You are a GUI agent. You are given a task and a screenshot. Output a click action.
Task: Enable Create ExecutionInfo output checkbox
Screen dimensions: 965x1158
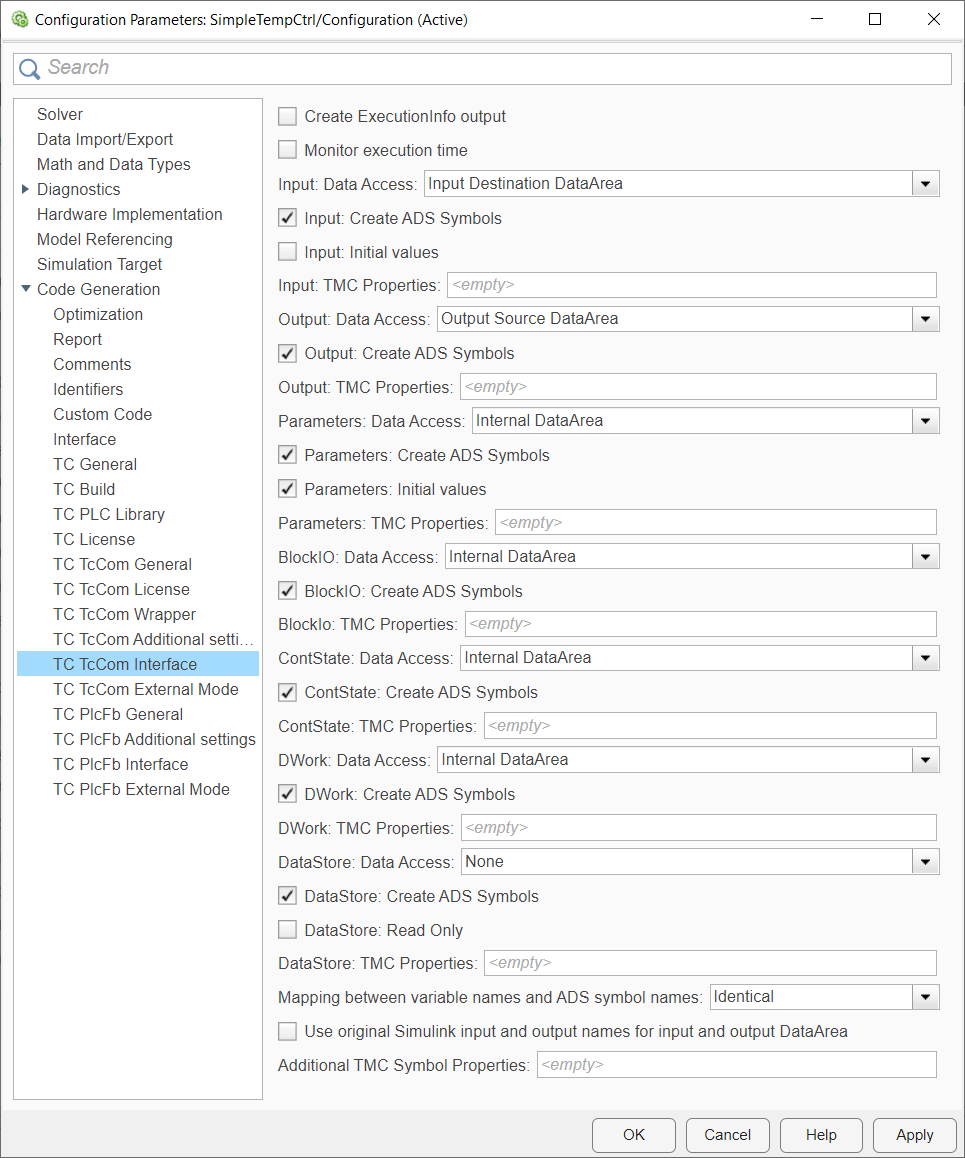(287, 117)
